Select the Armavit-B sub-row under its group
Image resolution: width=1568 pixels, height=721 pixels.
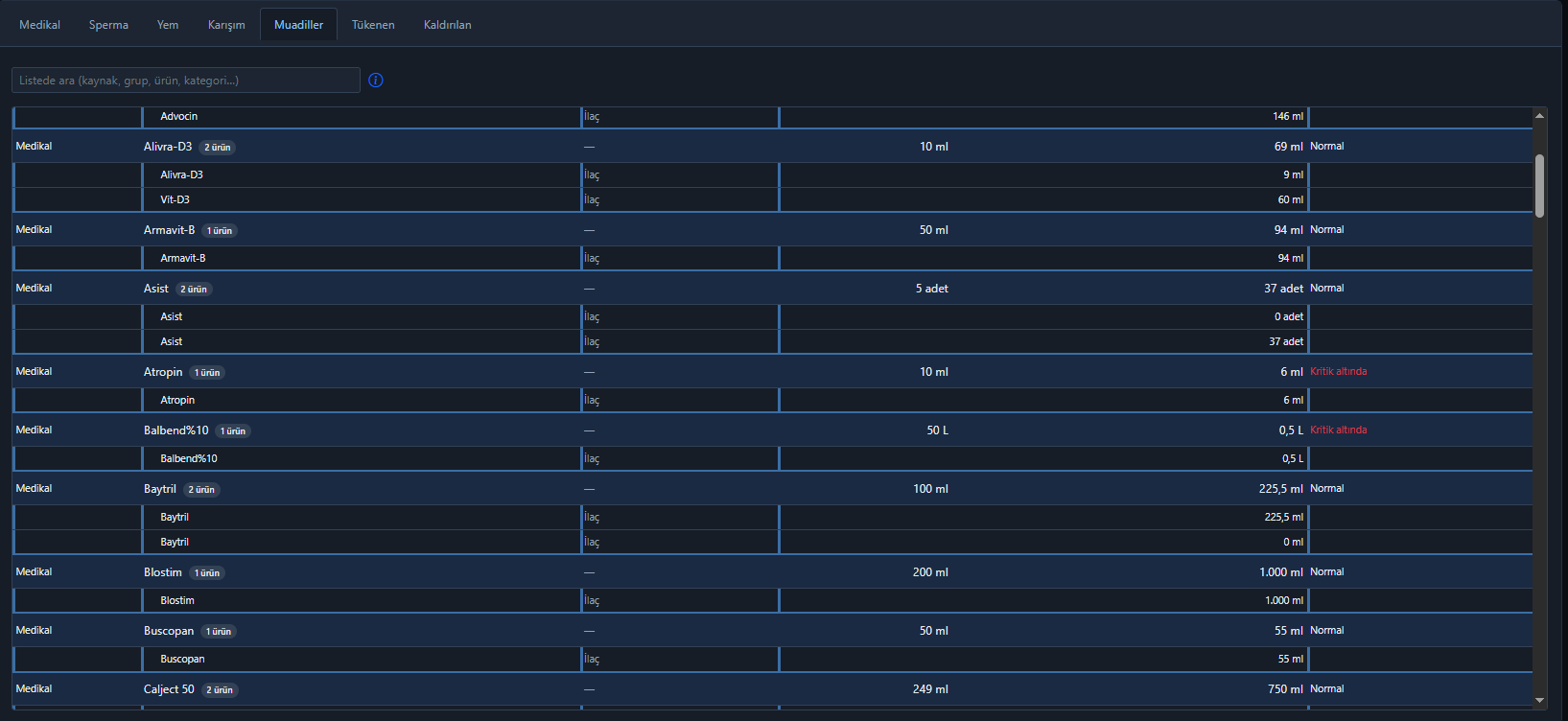point(772,259)
